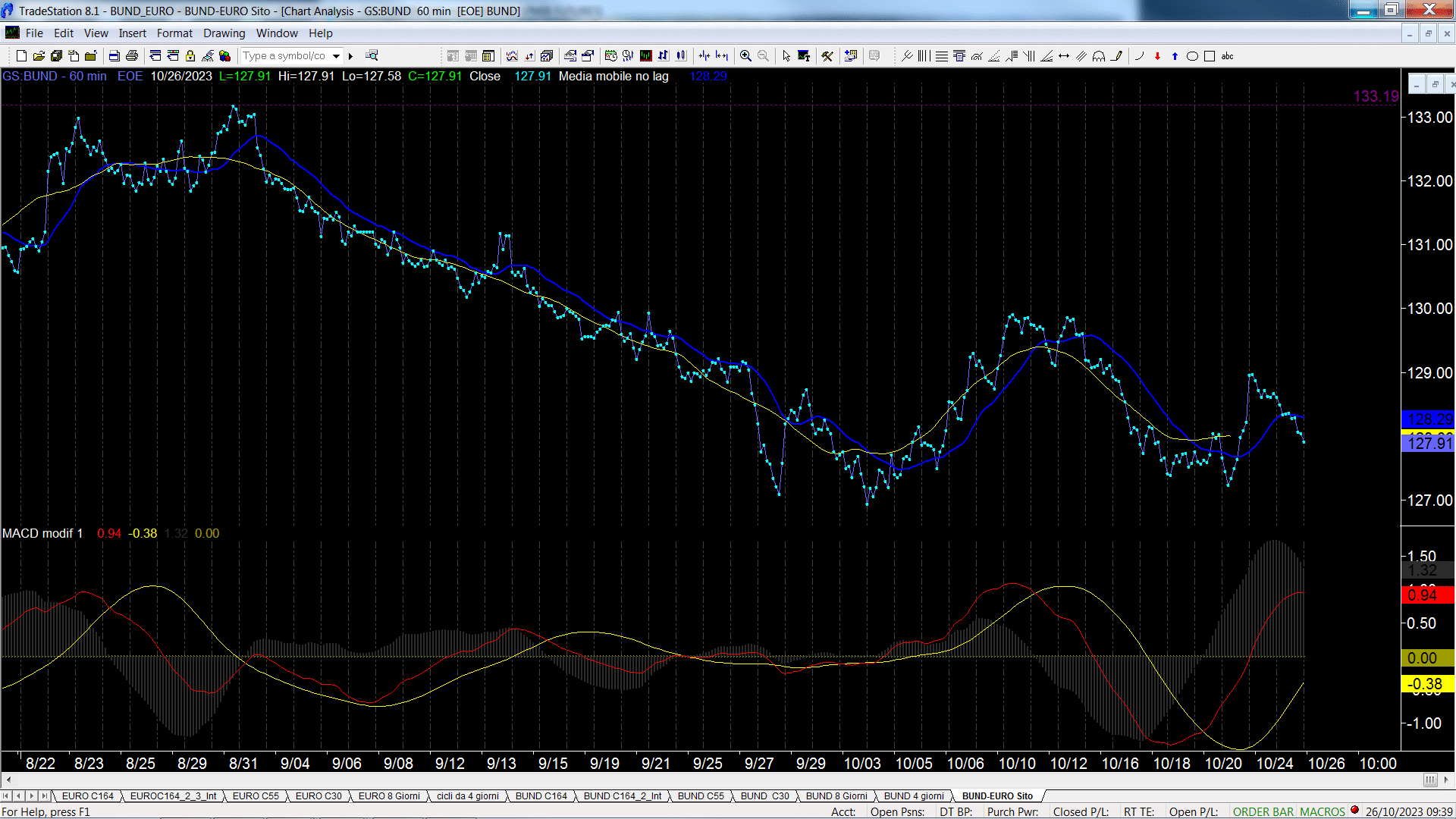Click the red 0.94 MACD value marker

click(x=1428, y=595)
